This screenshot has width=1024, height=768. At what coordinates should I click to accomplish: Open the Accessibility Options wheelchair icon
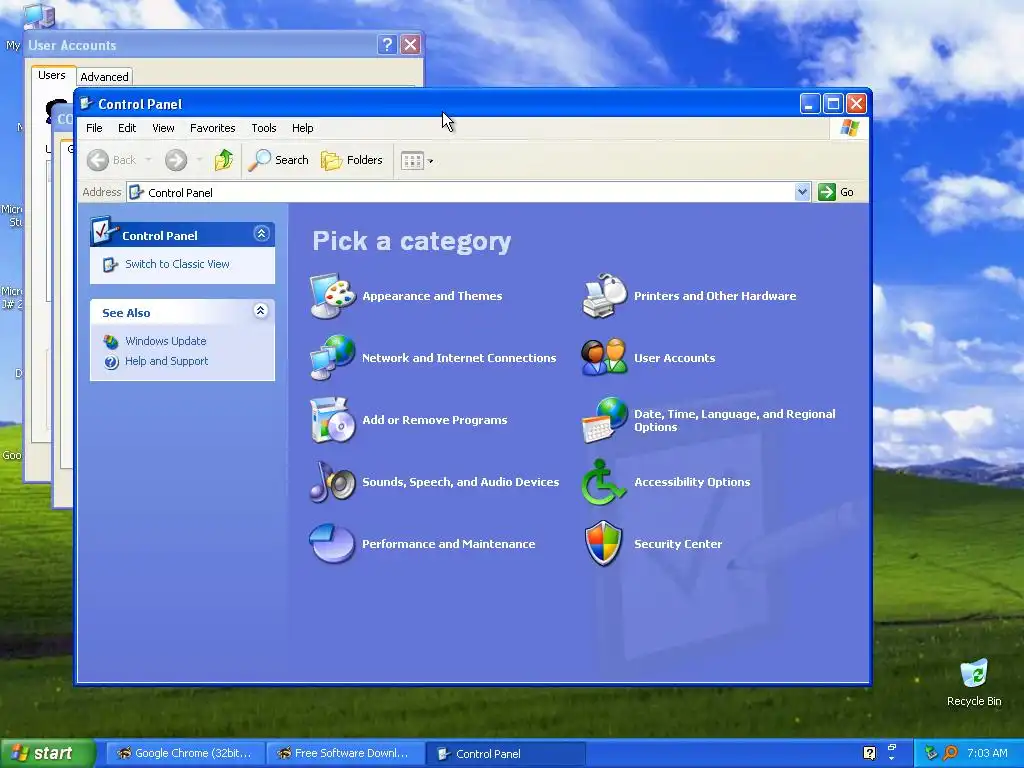[x=604, y=481]
